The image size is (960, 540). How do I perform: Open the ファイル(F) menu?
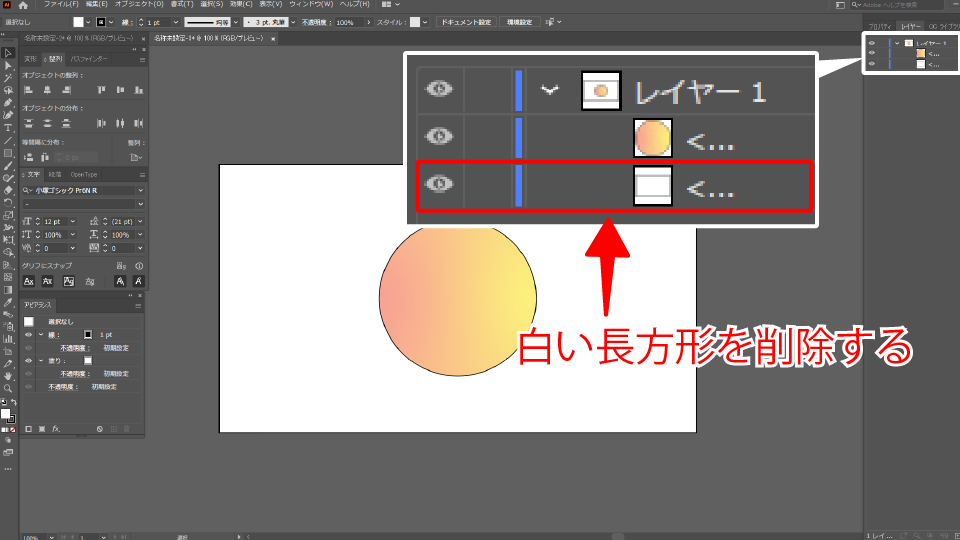click(62, 5)
